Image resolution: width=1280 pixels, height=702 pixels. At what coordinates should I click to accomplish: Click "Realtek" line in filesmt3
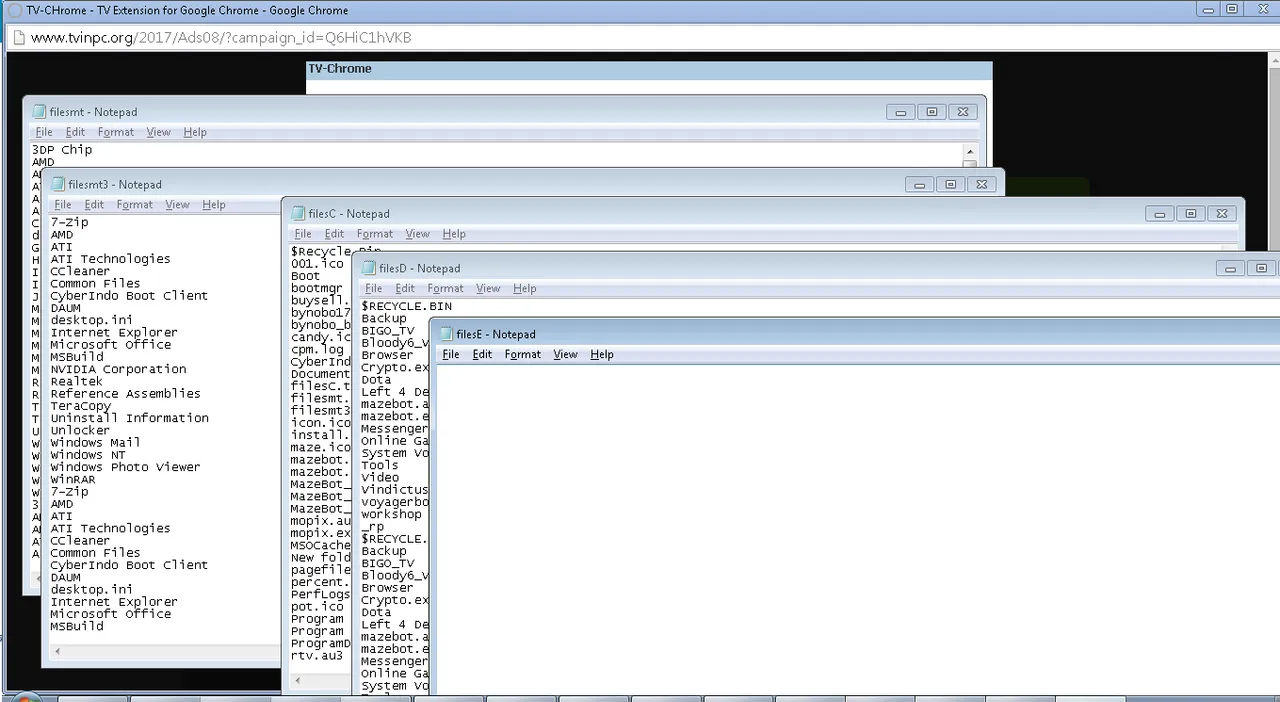77,382
